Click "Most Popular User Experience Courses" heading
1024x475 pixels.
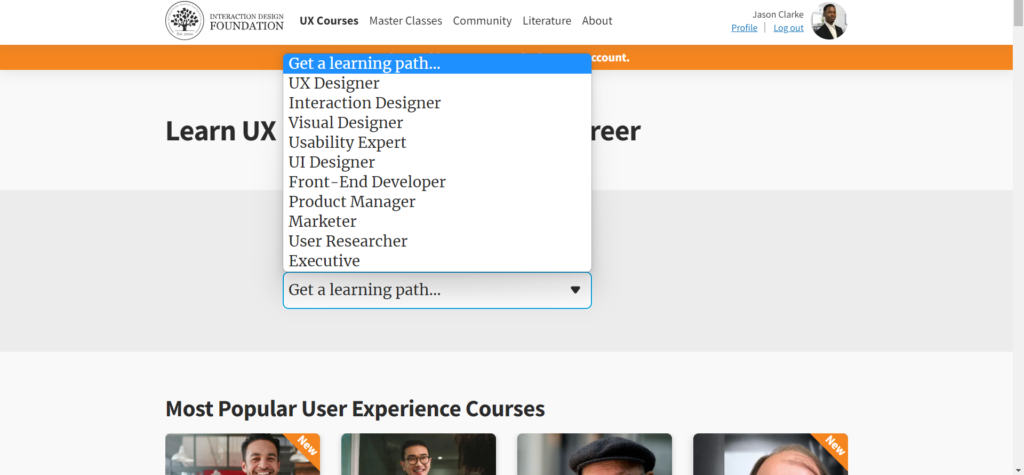tap(355, 408)
